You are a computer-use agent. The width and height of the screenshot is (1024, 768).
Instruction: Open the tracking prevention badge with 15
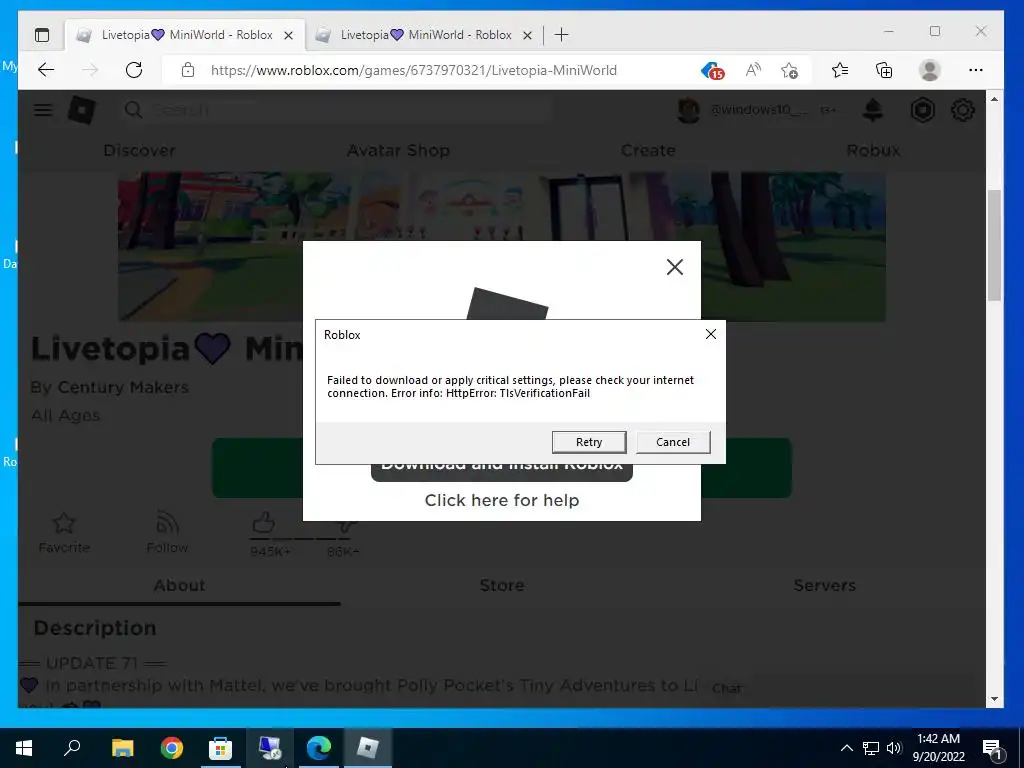[x=712, y=71]
